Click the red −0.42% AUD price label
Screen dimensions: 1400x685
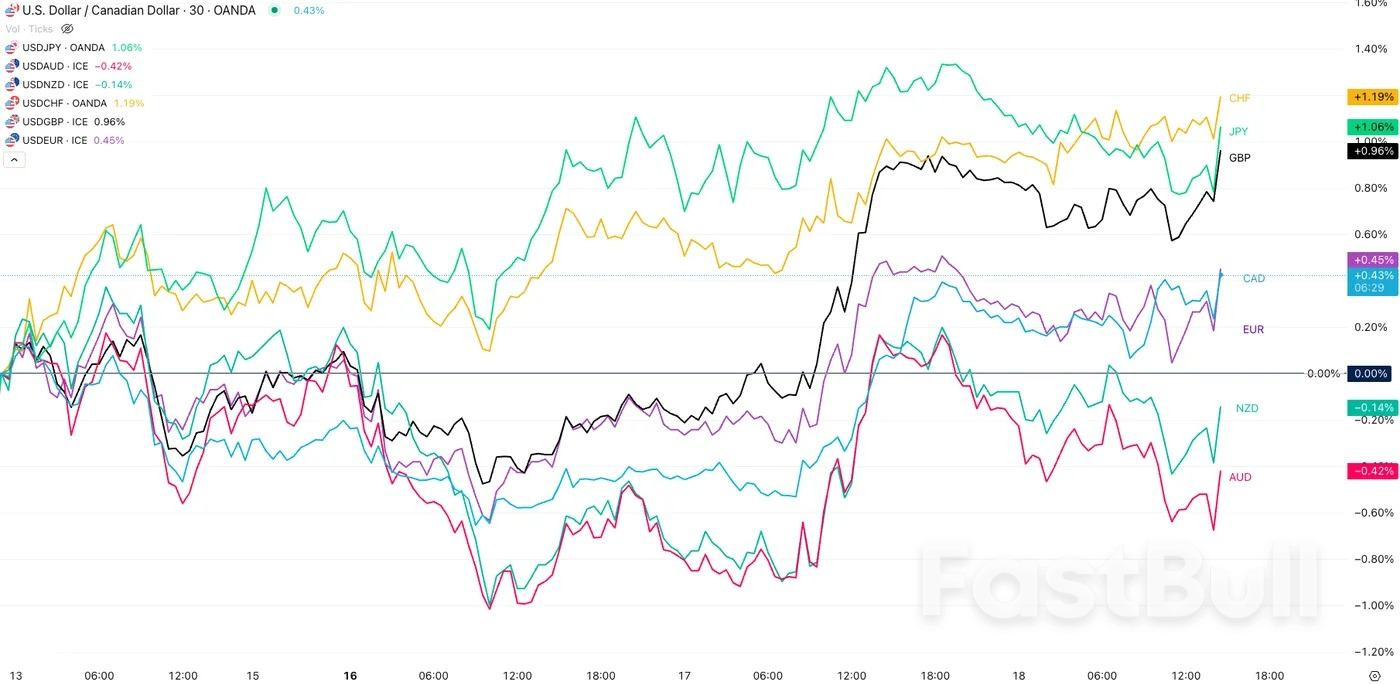pos(1371,471)
